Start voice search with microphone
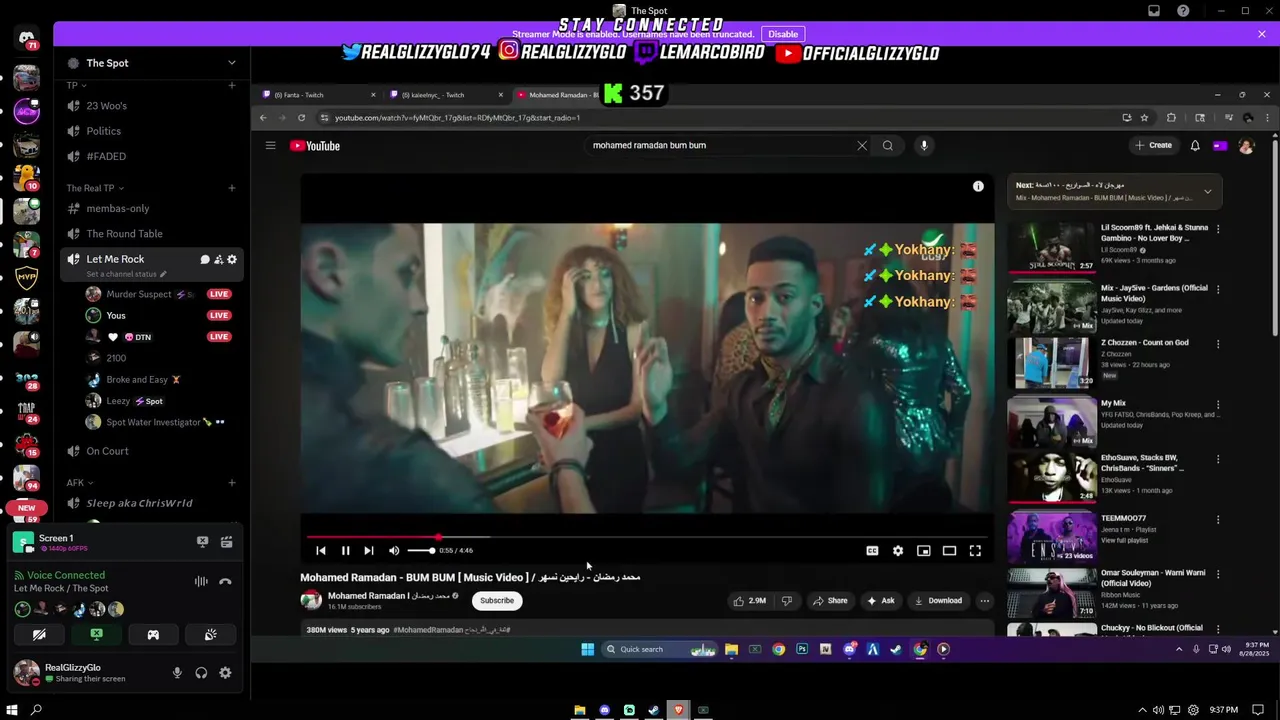The width and height of the screenshot is (1280, 720). coord(924,145)
